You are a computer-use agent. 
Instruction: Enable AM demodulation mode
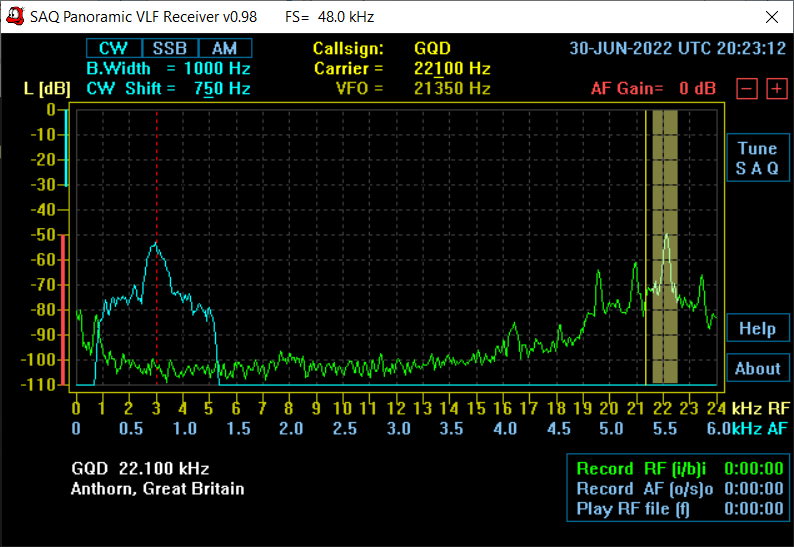tap(224, 48)
